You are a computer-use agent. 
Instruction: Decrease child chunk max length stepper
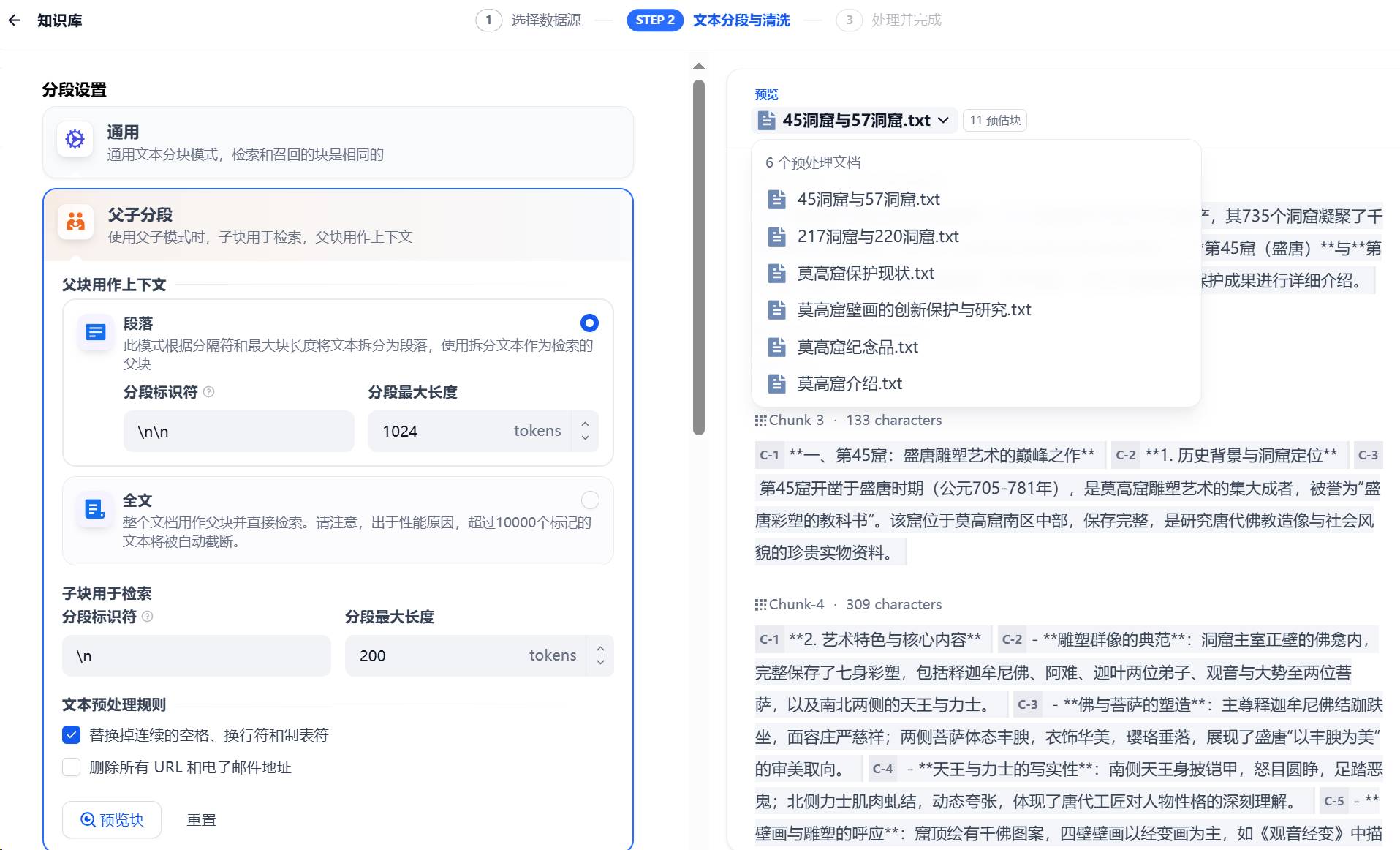click(x=600, y=662)
